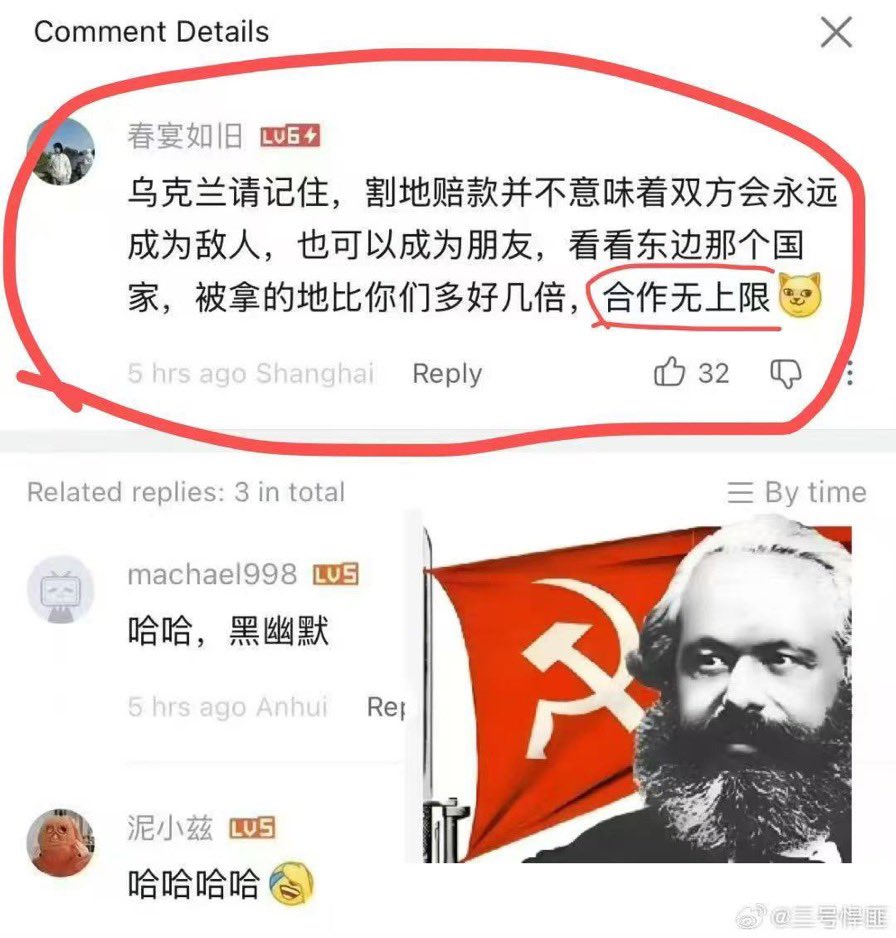
Task: Open the top commenter's avatar
Action: click(x=61, y=151)
